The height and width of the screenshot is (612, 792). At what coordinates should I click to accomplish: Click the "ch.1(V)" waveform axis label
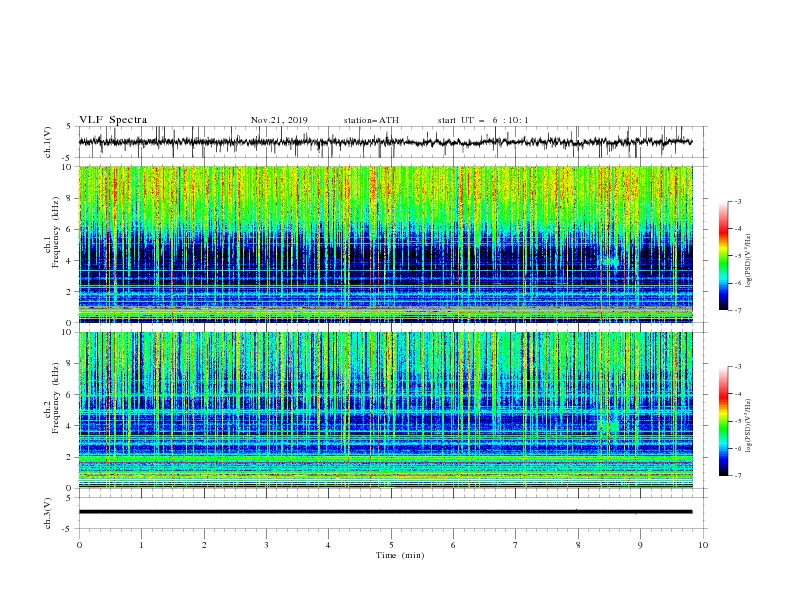48,142
